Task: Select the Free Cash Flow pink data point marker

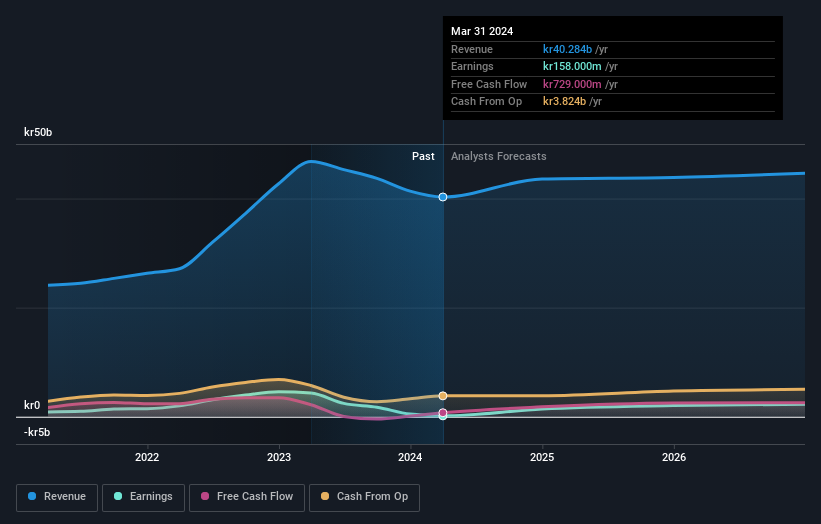Action: [x=443, y=412]
